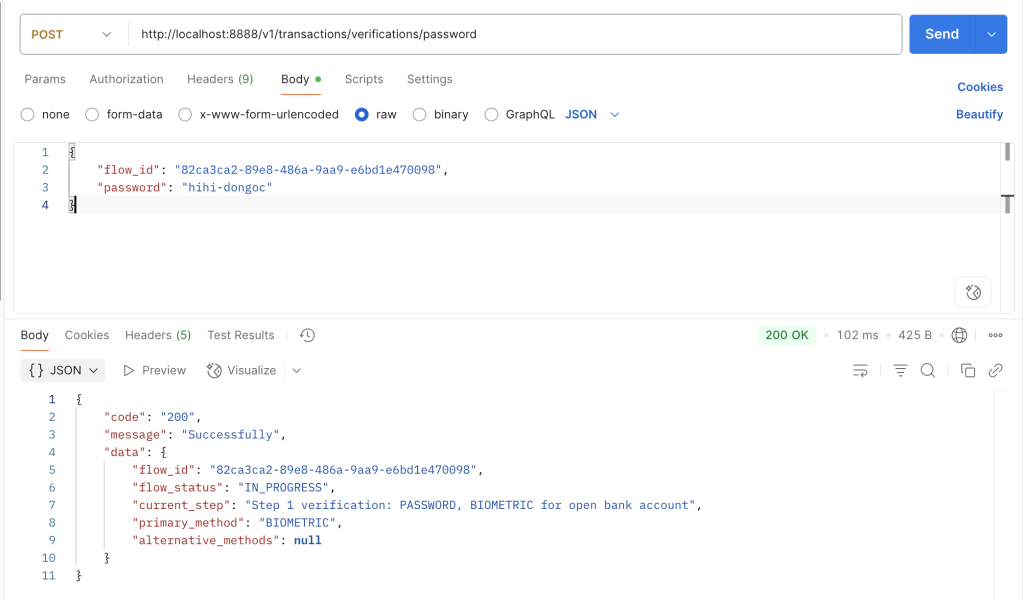Open the Params tab
The width and height of the screenshot is (1024, 600).
click(45, 79)
